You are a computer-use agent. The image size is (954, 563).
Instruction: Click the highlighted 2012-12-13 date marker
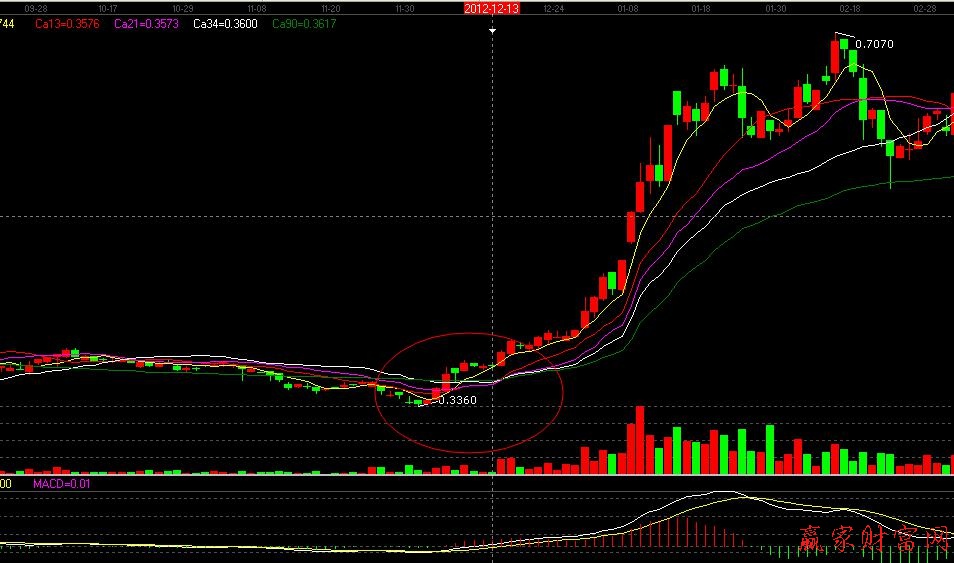coord(492,7)
